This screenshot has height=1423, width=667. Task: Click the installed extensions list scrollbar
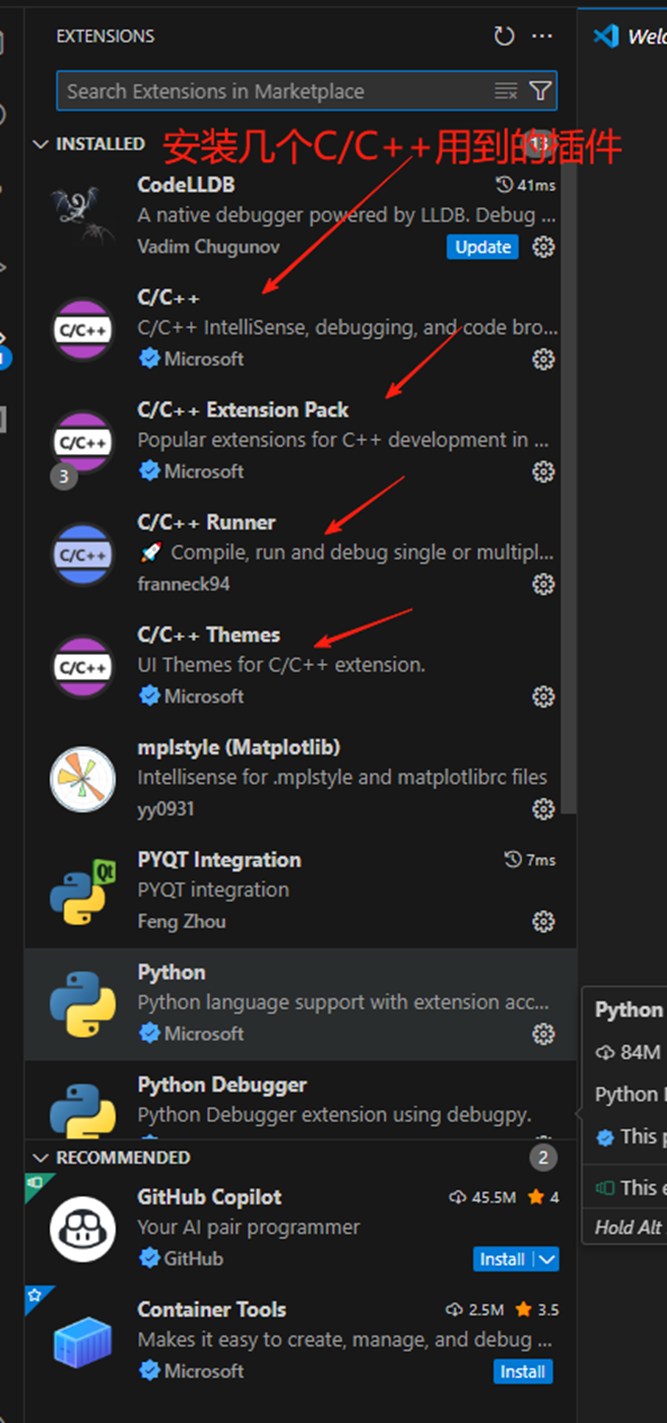(569, 490)
